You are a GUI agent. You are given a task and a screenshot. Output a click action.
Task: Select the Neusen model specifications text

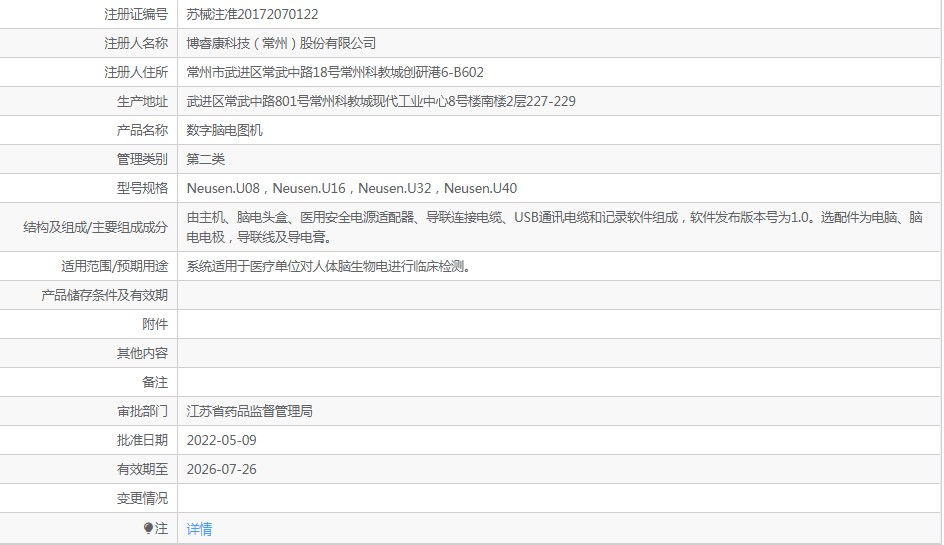(x=352, y=188)
